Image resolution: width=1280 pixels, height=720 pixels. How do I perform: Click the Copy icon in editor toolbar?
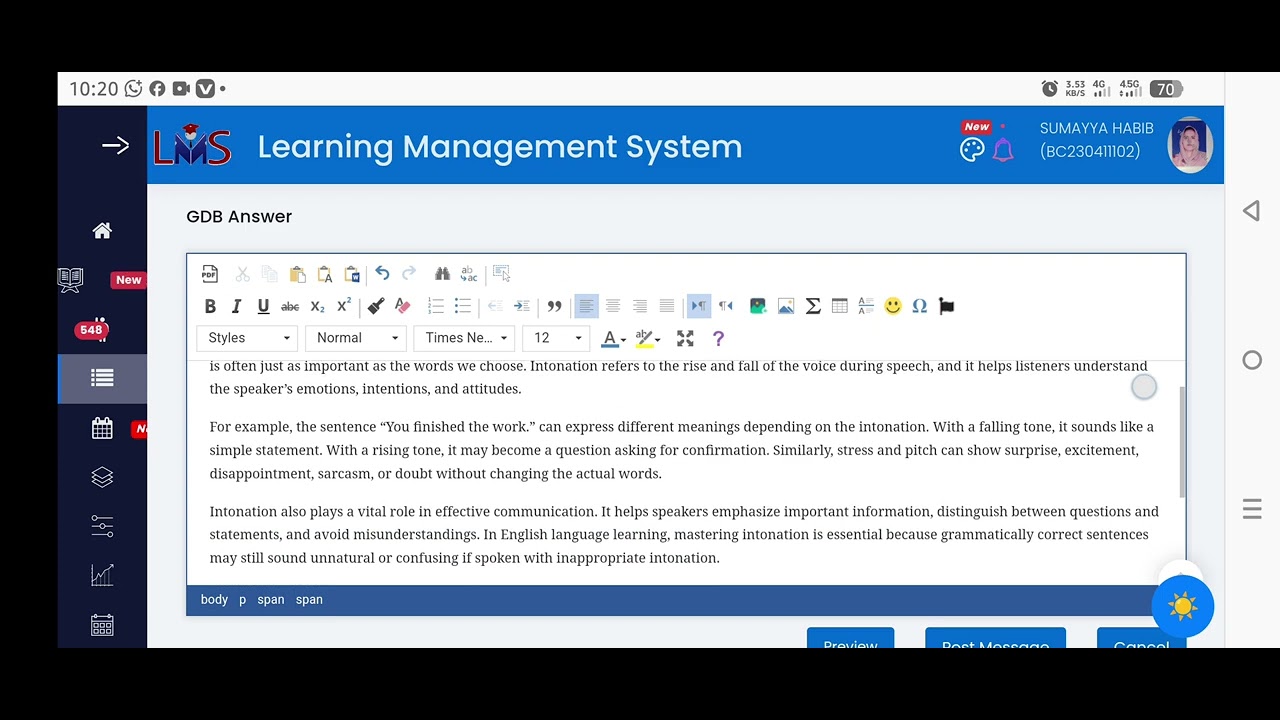coord(269,273)
